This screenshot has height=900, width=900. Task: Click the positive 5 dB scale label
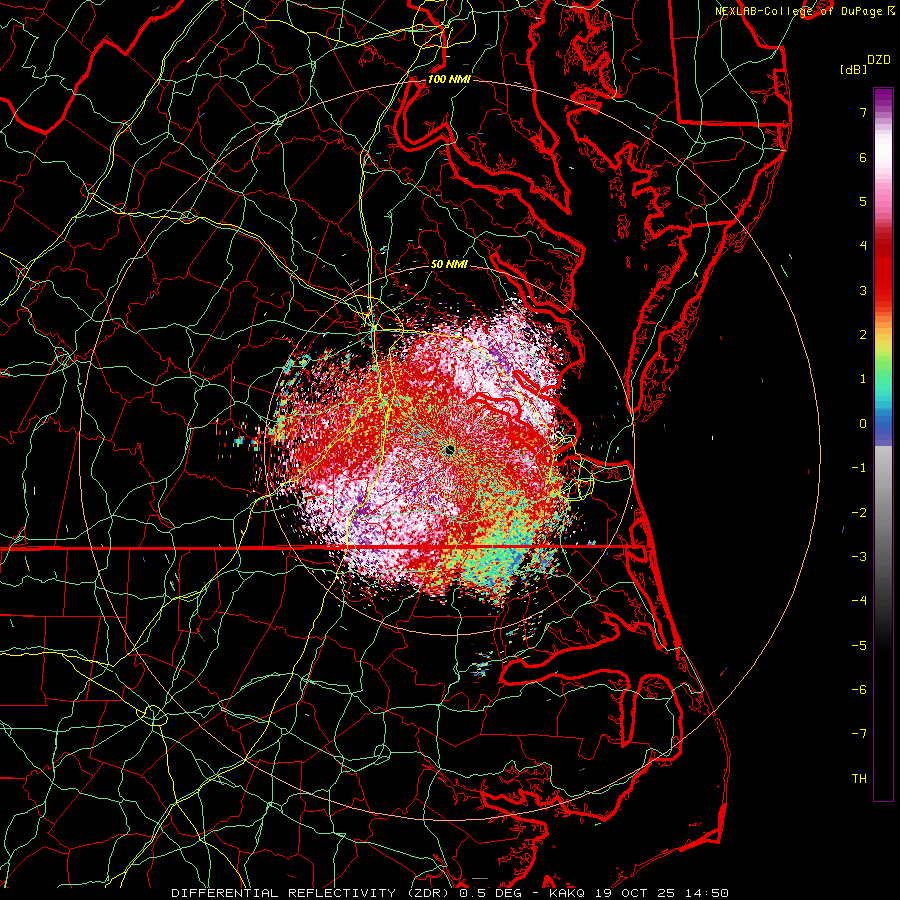863,201
